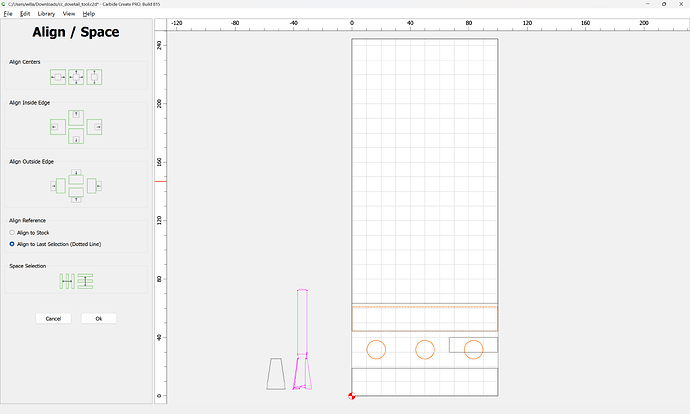Align centers horizontally icon
The image size is (690, 414).
[x=58, y=77]
